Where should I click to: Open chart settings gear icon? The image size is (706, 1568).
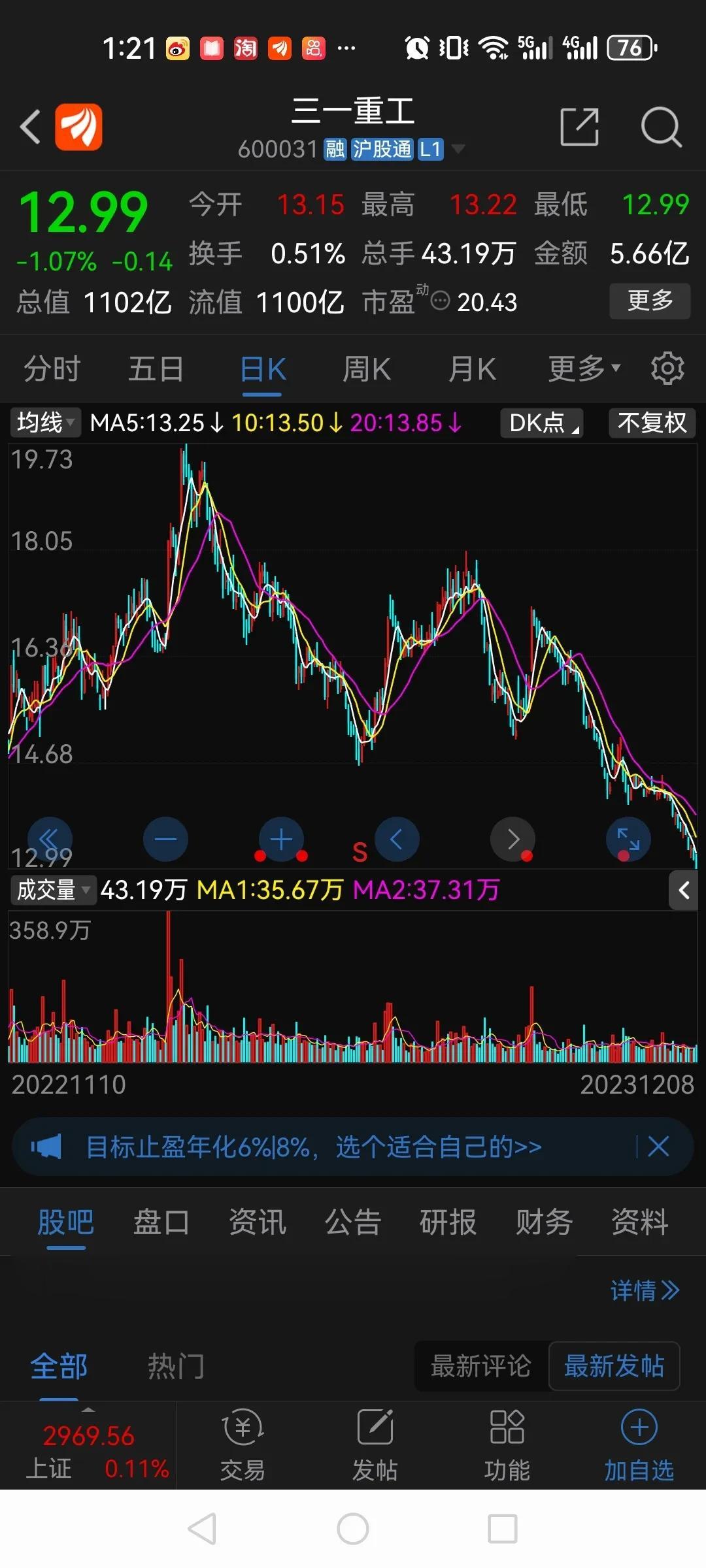click(x=667, y=368)
